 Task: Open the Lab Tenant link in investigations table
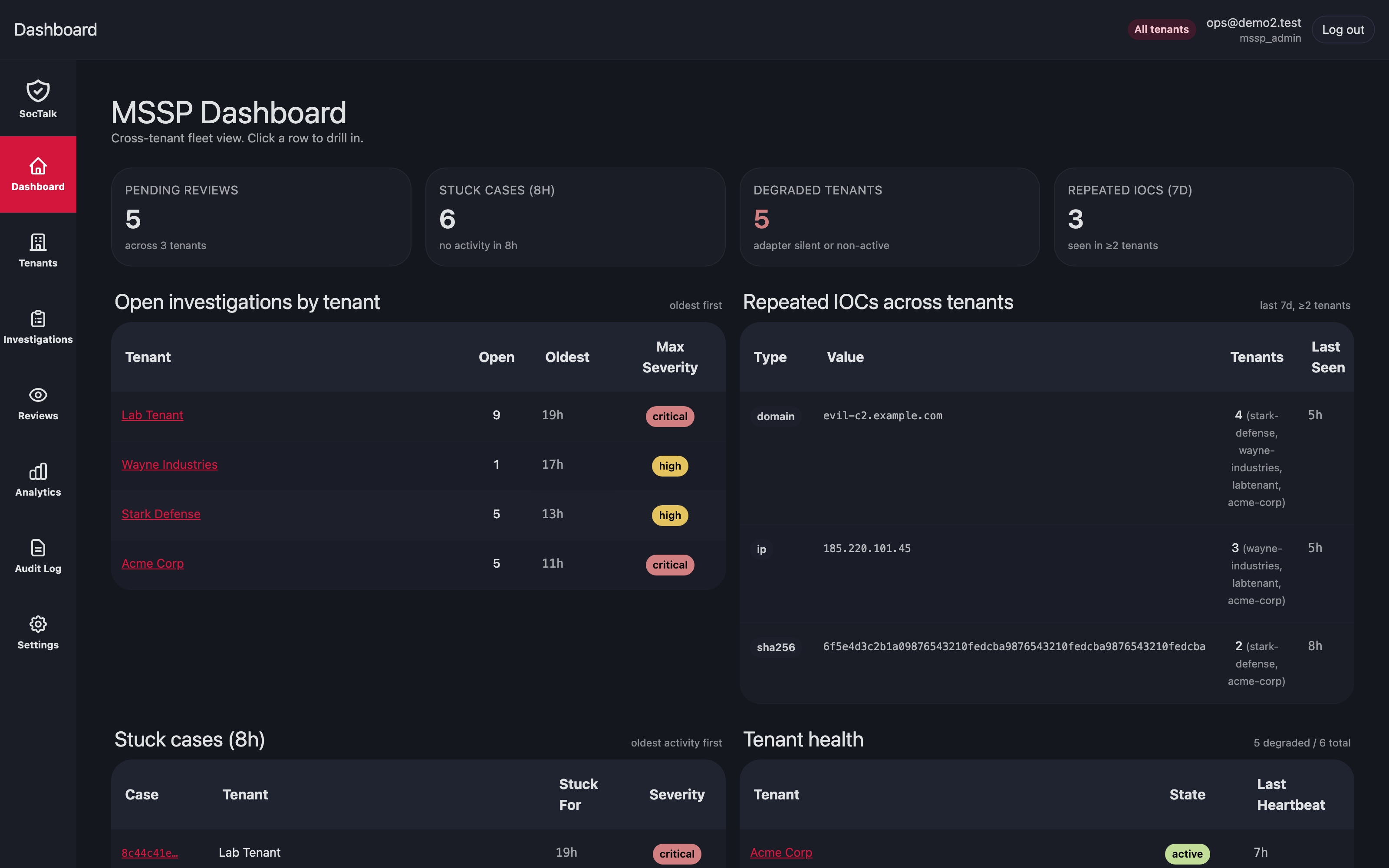(152, 415)
